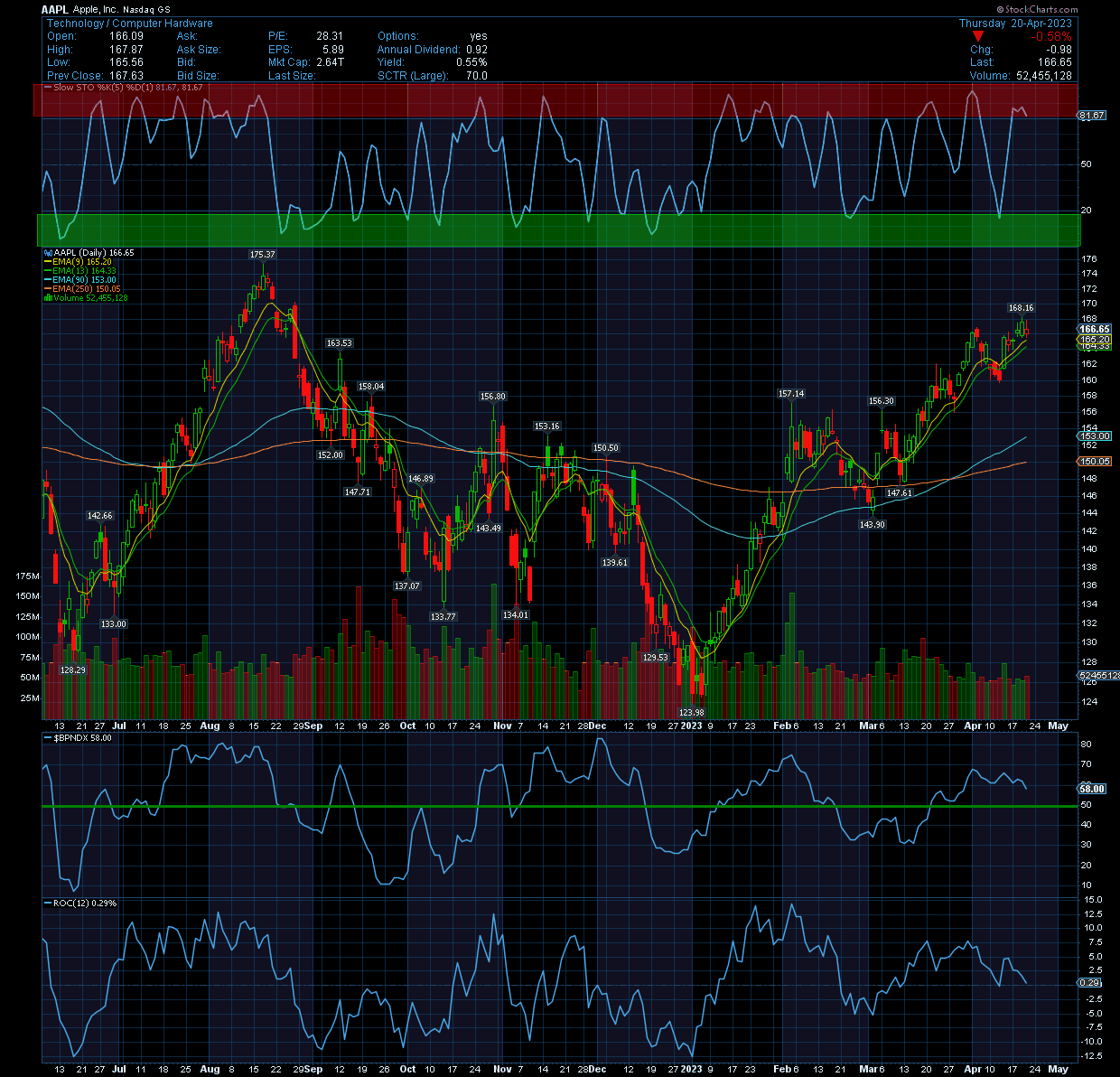The width and height of the screenshot is (1120, 1077).
Task: Click the 'EMA(250) 150.05' legend entry
Action: (83, 289)
